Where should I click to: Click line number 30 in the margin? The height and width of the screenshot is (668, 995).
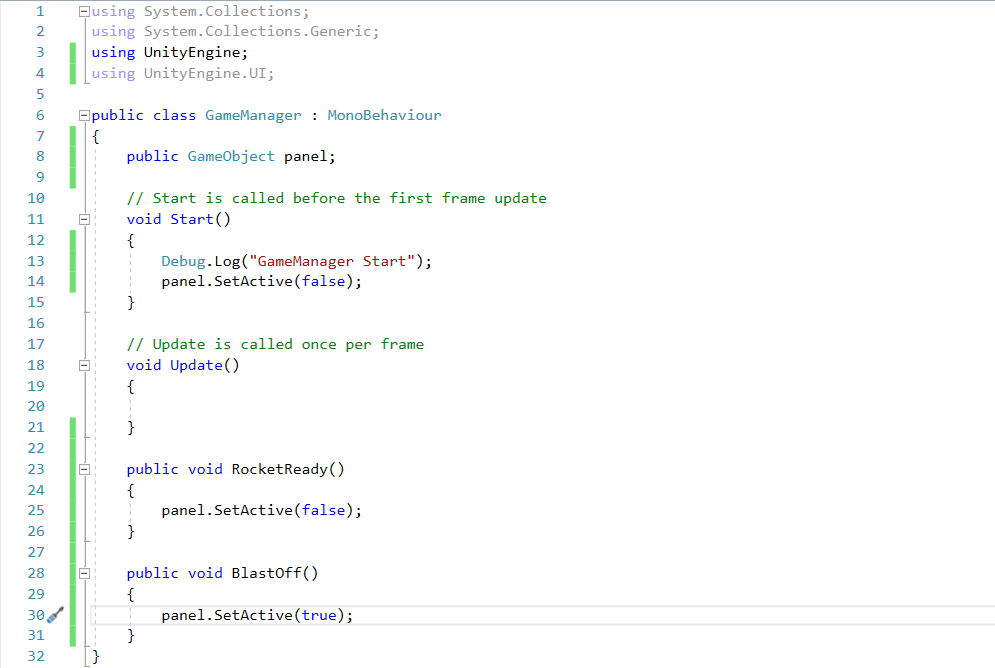click(35, 615)
